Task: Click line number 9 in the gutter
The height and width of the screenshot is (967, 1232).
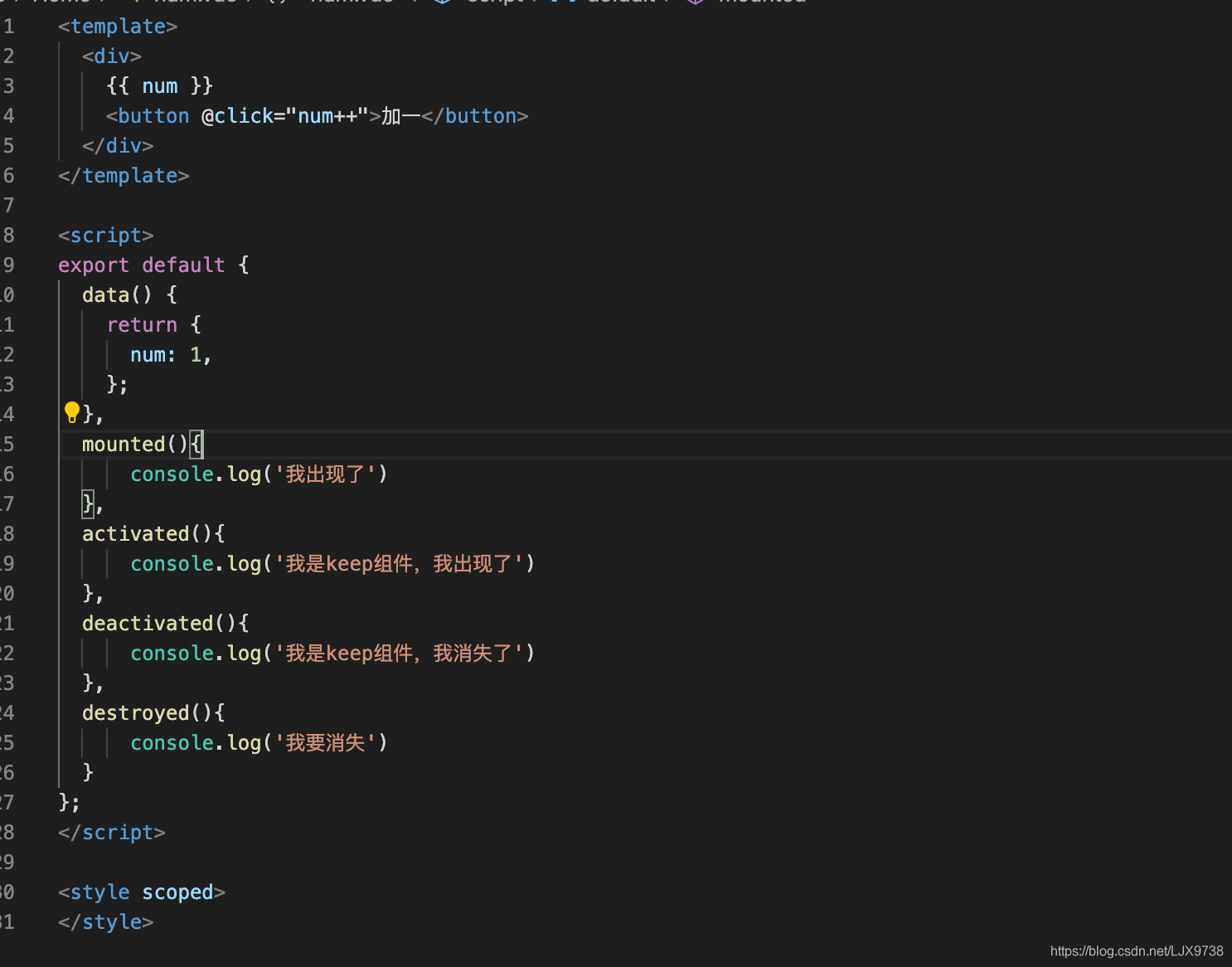Action: (8, 265)
